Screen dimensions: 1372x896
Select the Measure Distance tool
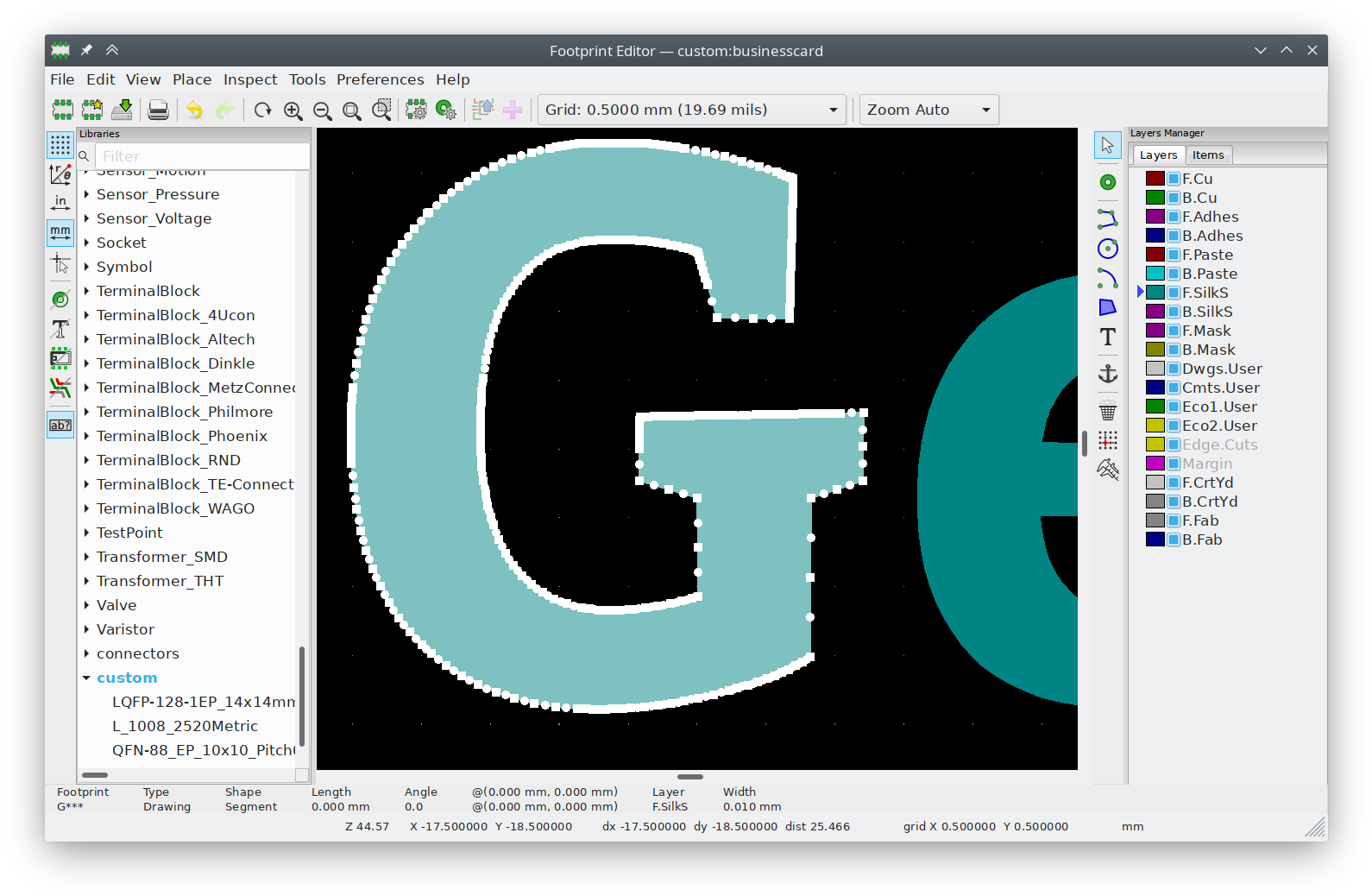pyautogui.click(x=1108, y=470)
